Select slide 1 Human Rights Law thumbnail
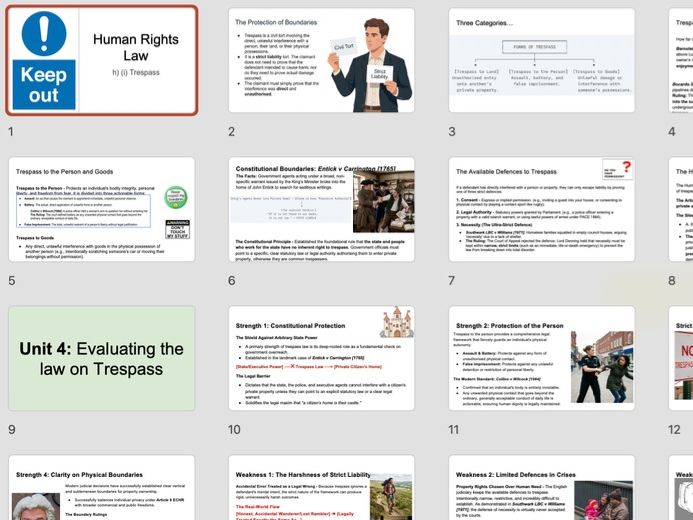Screen dimensions: 693x520 click(x=102, y=61)
